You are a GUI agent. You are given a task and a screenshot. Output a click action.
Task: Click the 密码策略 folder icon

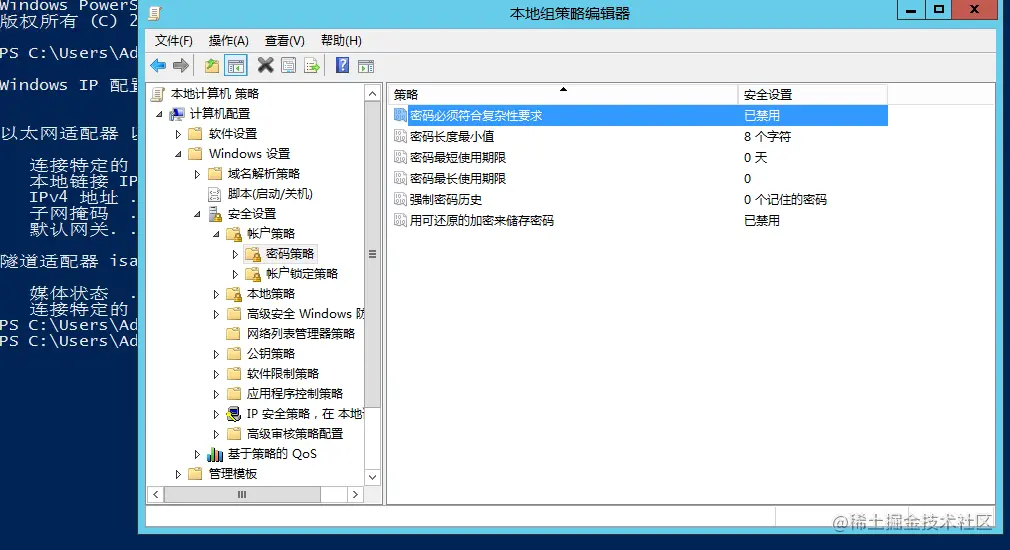[x=253, y=254]
